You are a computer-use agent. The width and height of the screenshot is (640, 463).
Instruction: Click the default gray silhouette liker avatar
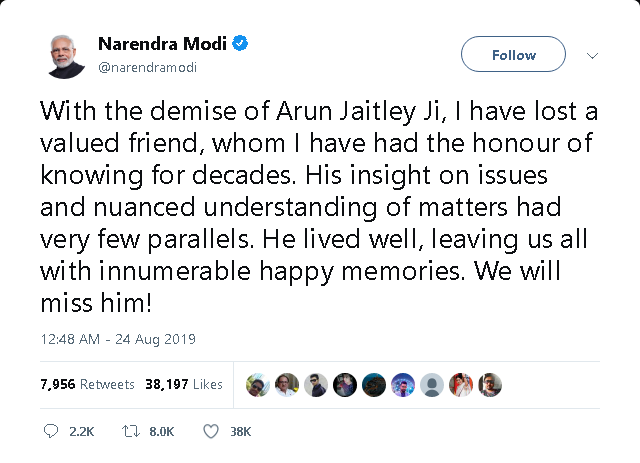(x=432, y=385)
